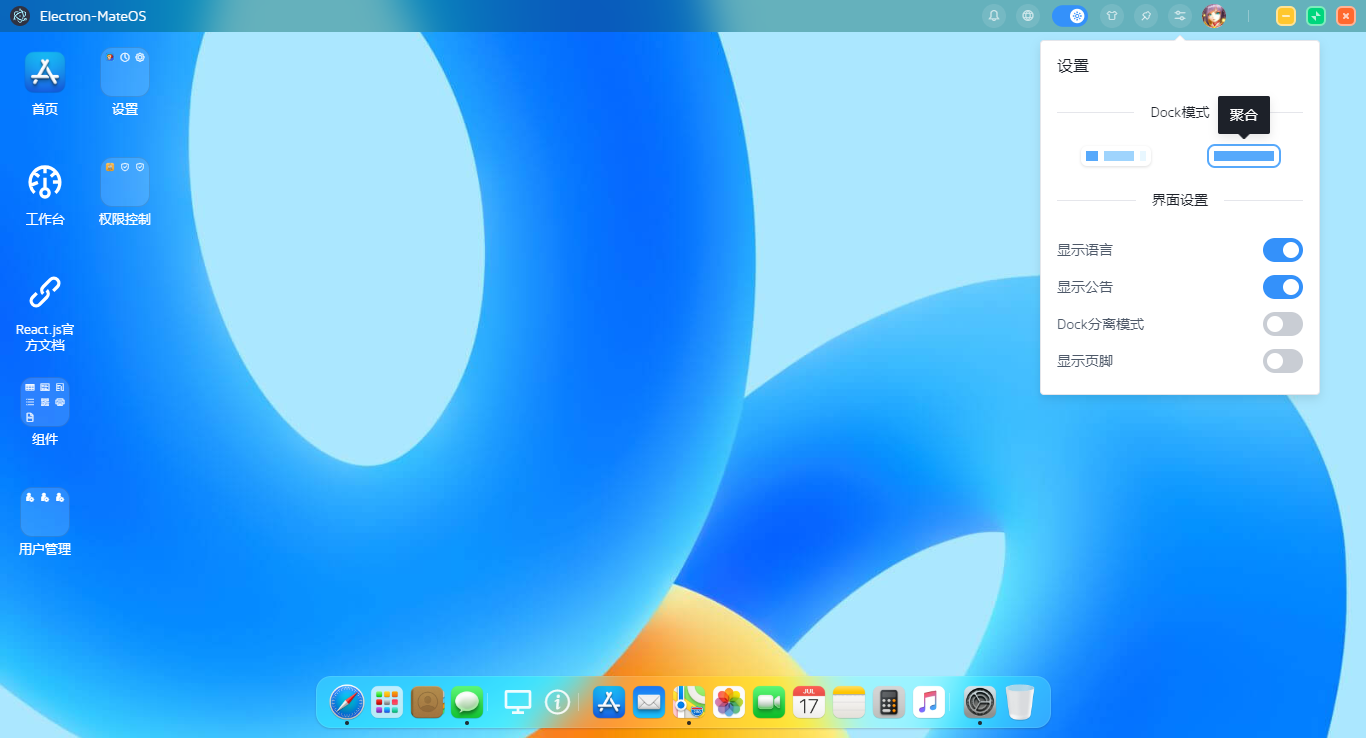
Task: Disable the 显示语言 toggle
Action: pos(1282,250)
